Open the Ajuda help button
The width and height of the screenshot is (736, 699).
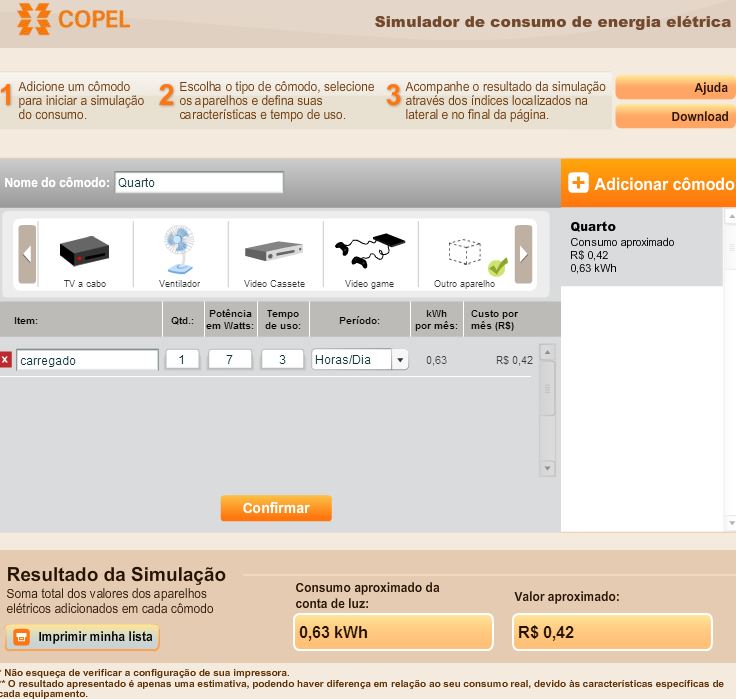(x=675, y=87)
